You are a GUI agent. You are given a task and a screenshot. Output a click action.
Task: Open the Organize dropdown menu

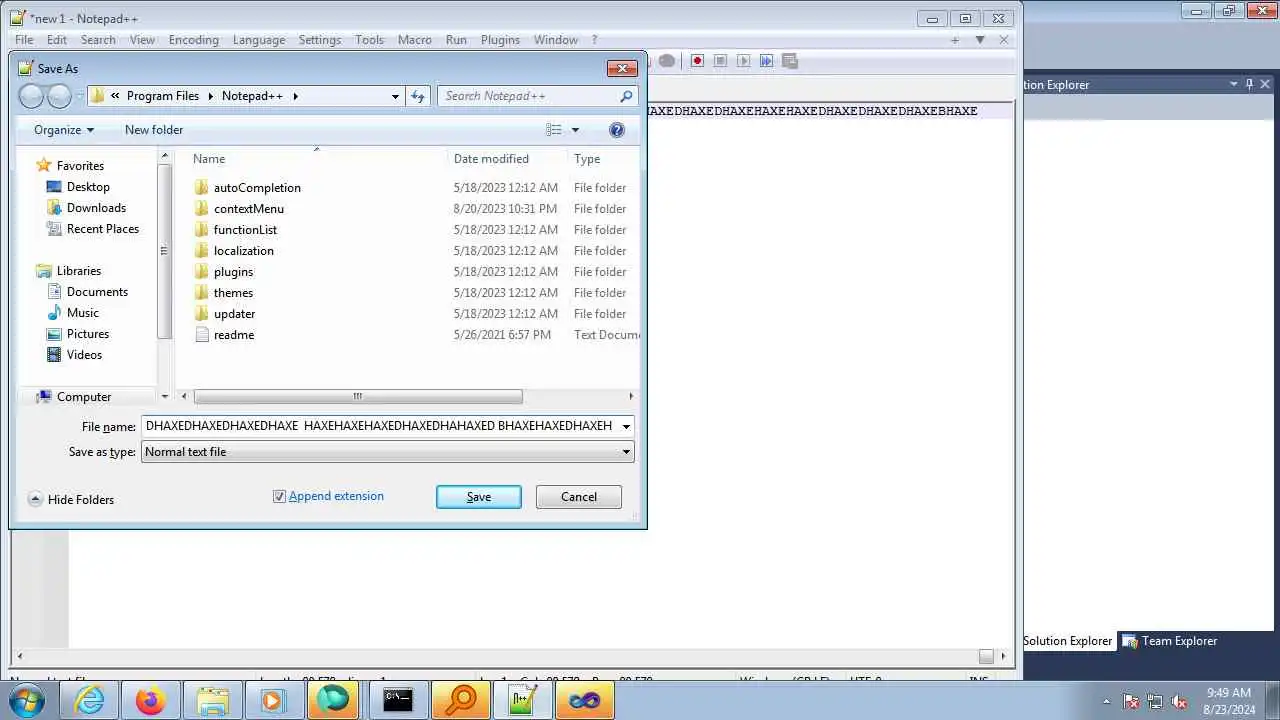[x=63, y=130]
